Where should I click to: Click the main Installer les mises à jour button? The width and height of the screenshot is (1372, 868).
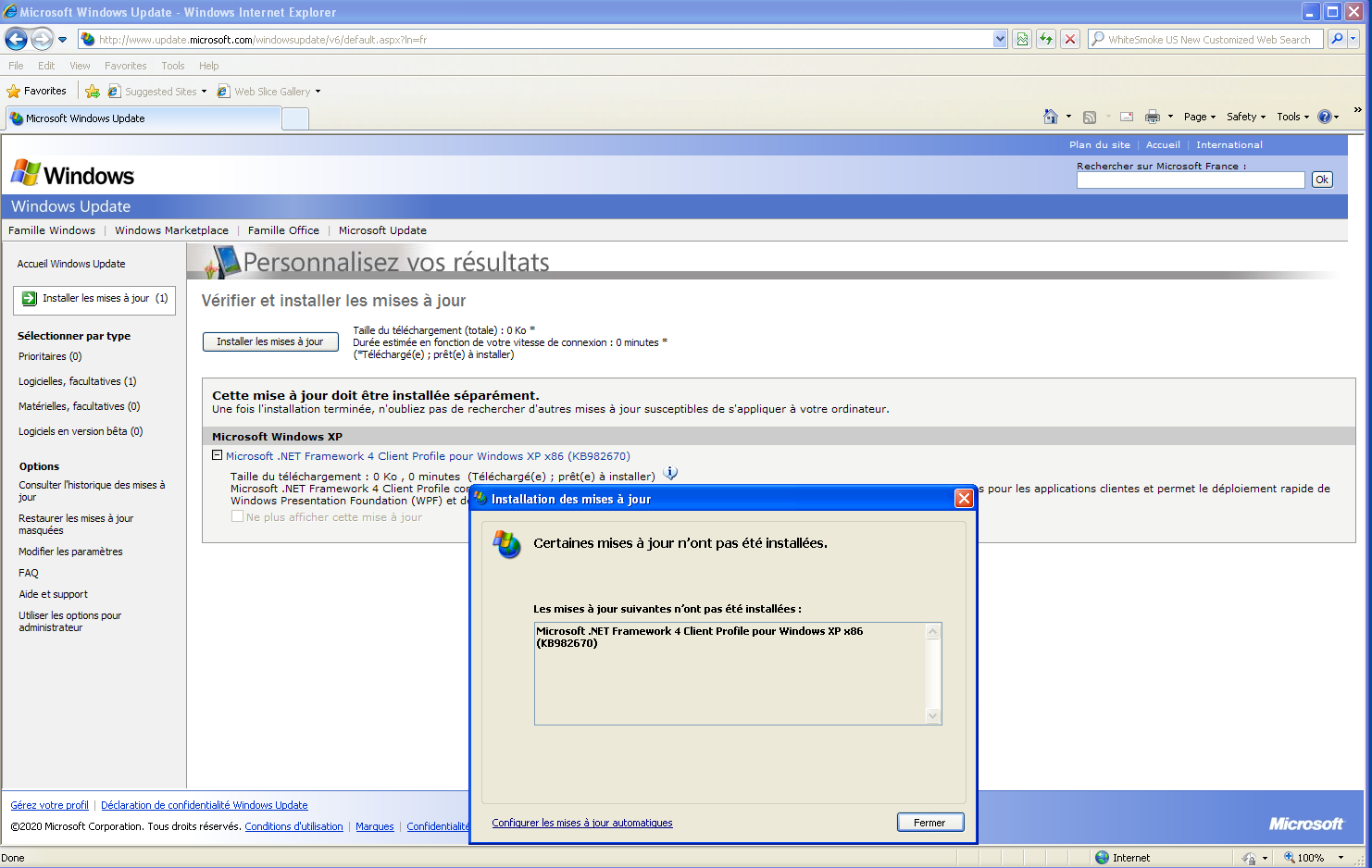tap(270, 341)
